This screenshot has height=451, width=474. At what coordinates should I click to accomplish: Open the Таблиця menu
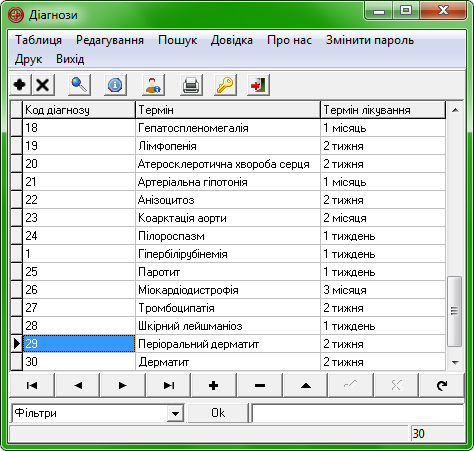[x=38, y=40]
